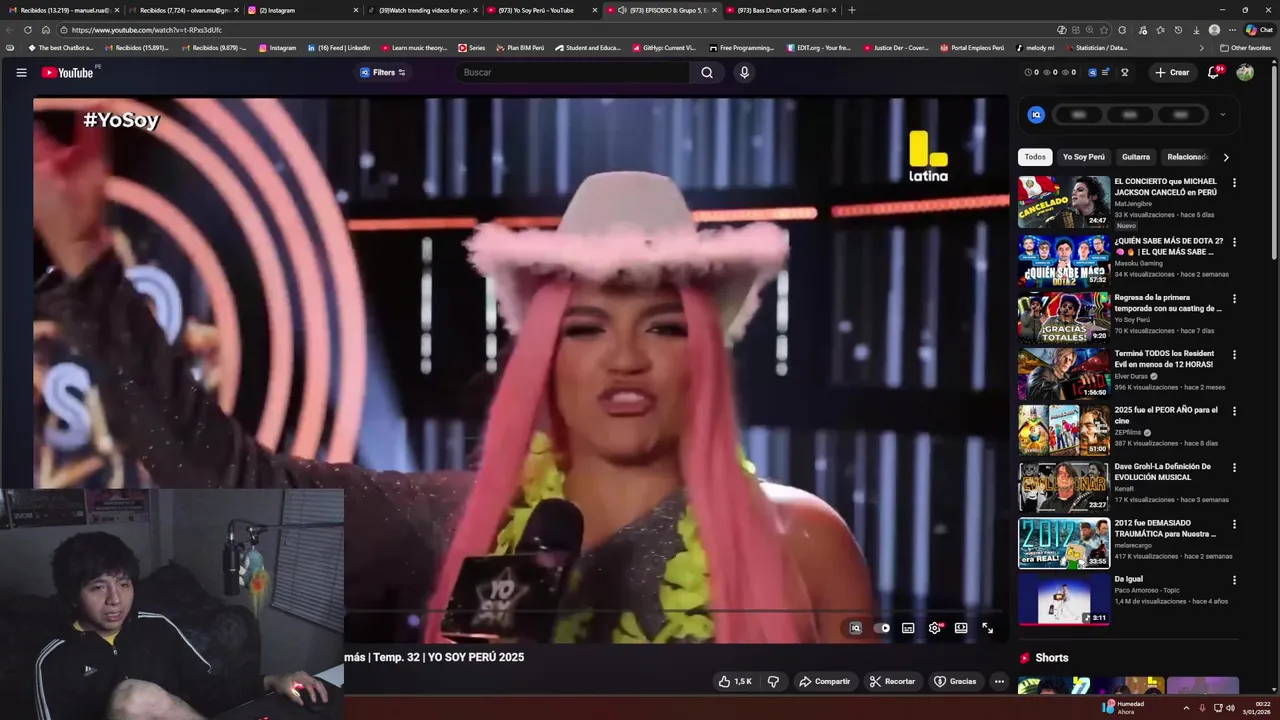Select the Yo Soy Perú filter chip
The height and width of the screenshot is (720, 1280).
point(1083,157)
